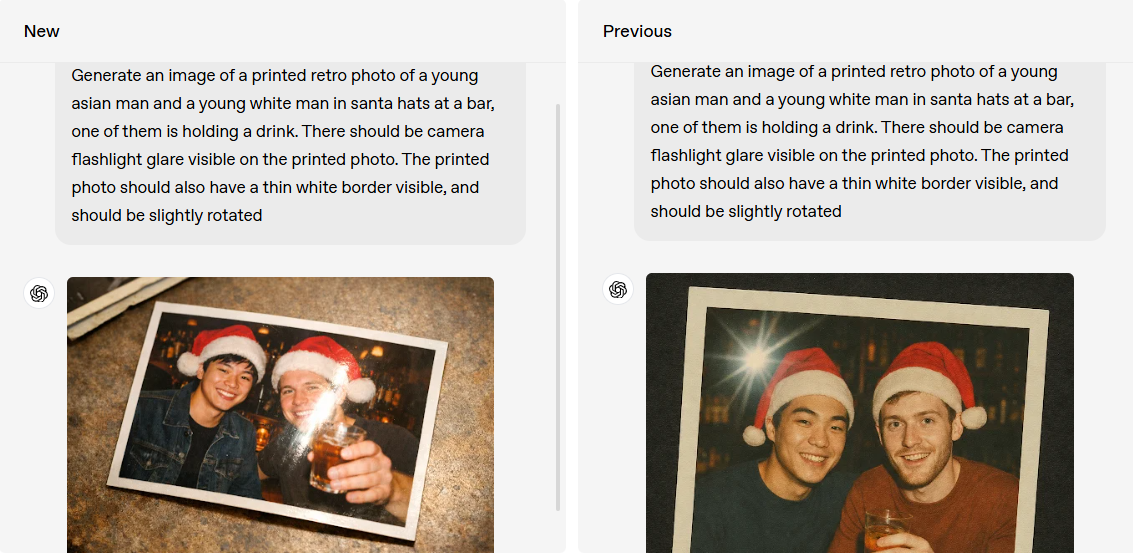
Task: Click the starburst flash glare in Previous image
Action: (x=754, y=357)
